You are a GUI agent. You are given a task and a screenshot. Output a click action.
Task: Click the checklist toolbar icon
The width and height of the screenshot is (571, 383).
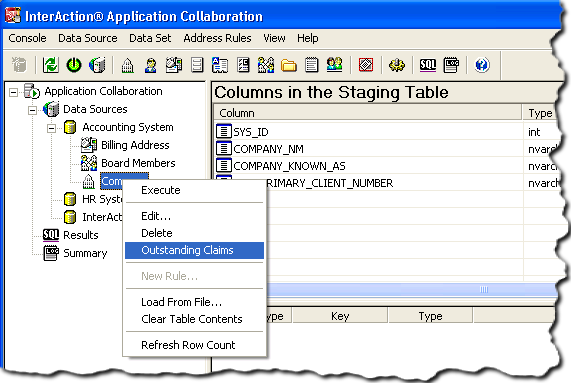(243, 65)
